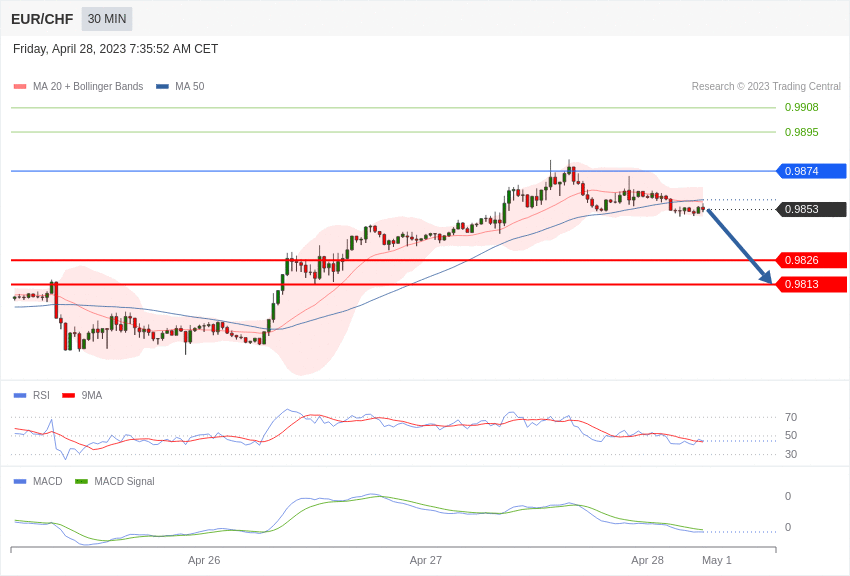Click the Apr 27 date axis label
850x576 pixels.
pos(425,560)
